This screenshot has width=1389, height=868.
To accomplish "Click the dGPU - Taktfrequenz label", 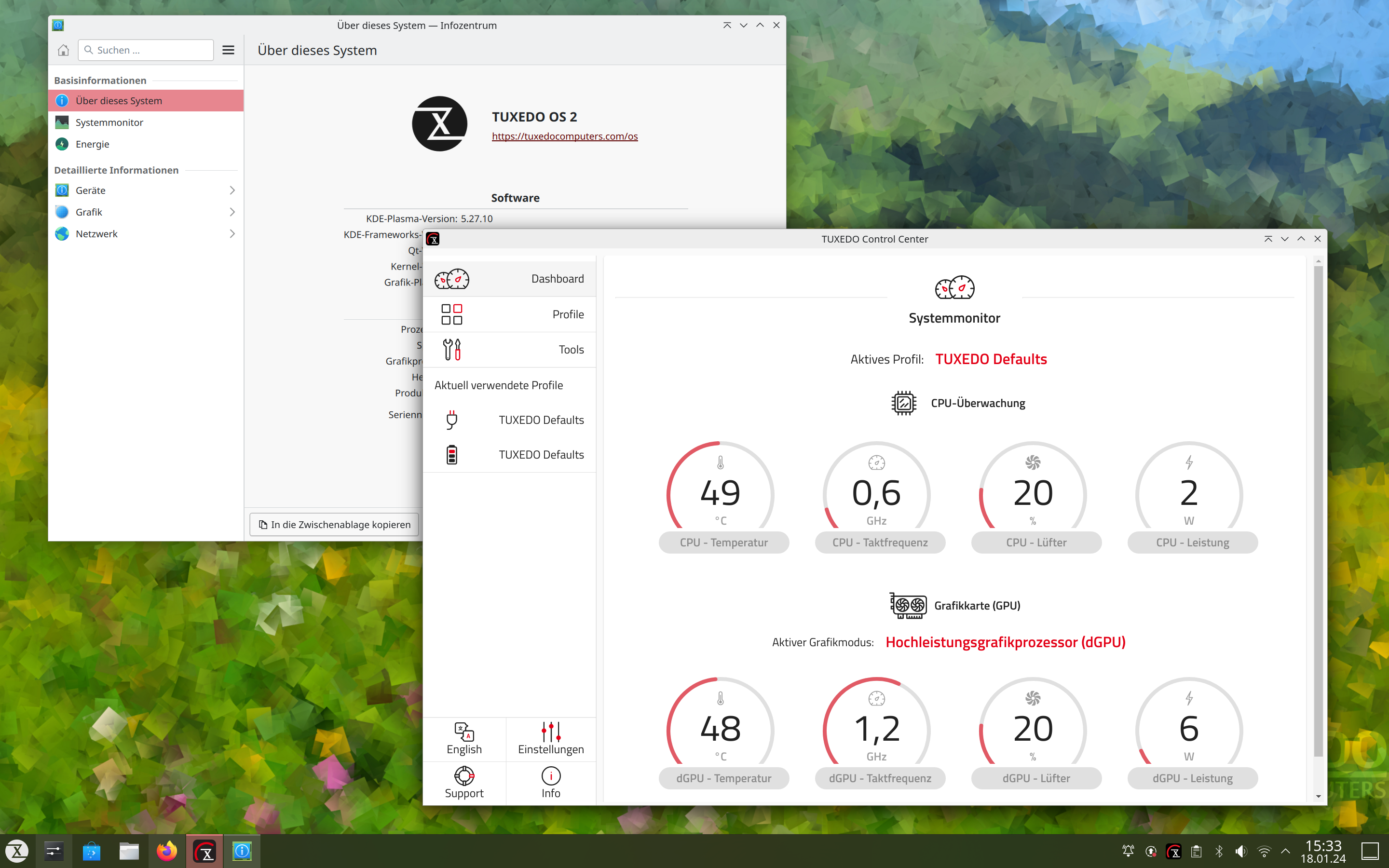I will [880, 778].
